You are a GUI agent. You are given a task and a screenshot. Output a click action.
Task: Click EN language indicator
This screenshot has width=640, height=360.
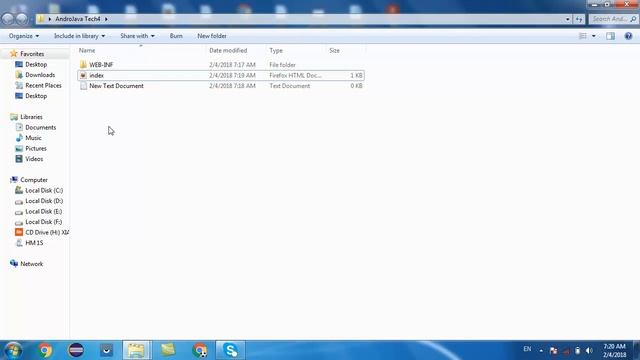click(527, 349)
